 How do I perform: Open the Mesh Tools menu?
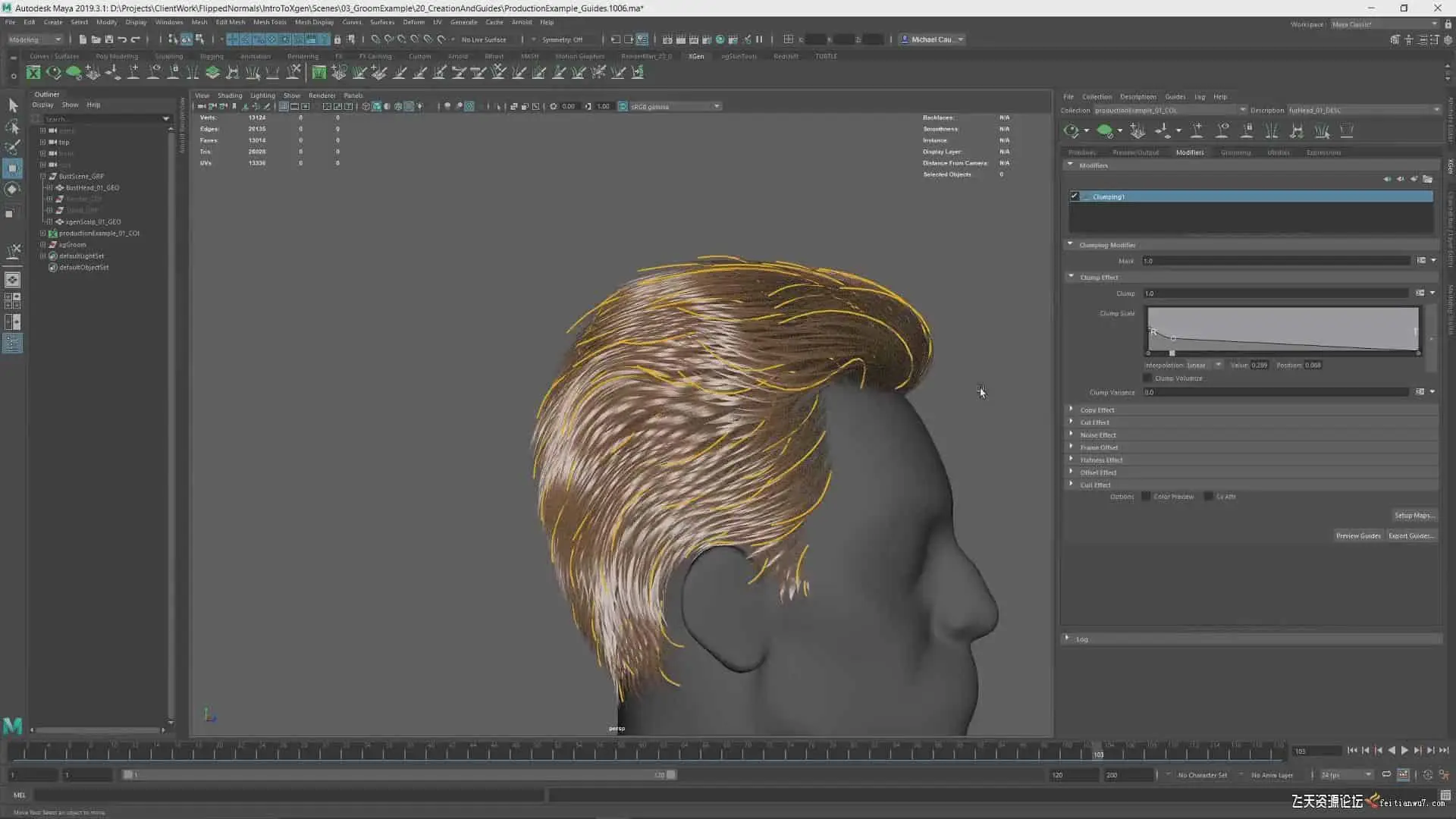(270, 22)
